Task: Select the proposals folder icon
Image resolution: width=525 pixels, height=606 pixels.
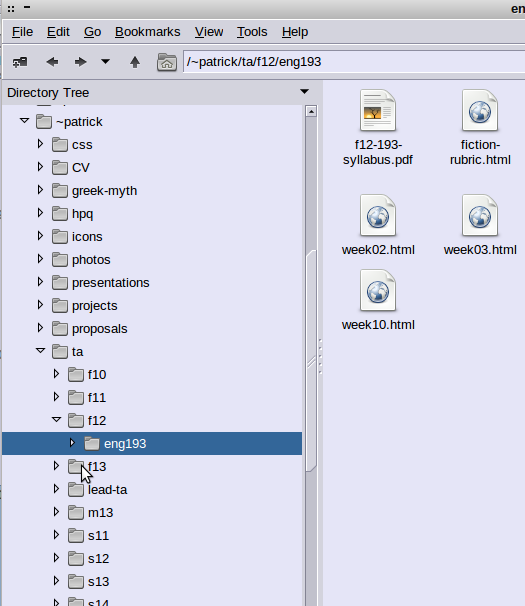Action: click(60, 329)
